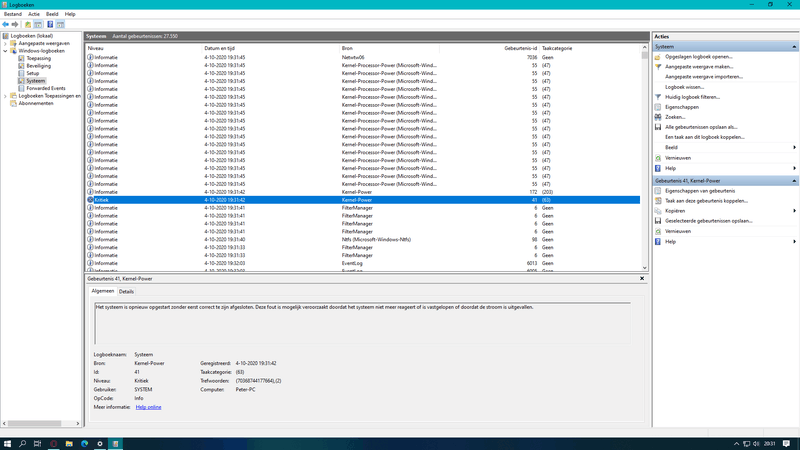Click the Opgeslagen logboek openen folder icon
Screen dimensions: 800x450
pos(658,57)
